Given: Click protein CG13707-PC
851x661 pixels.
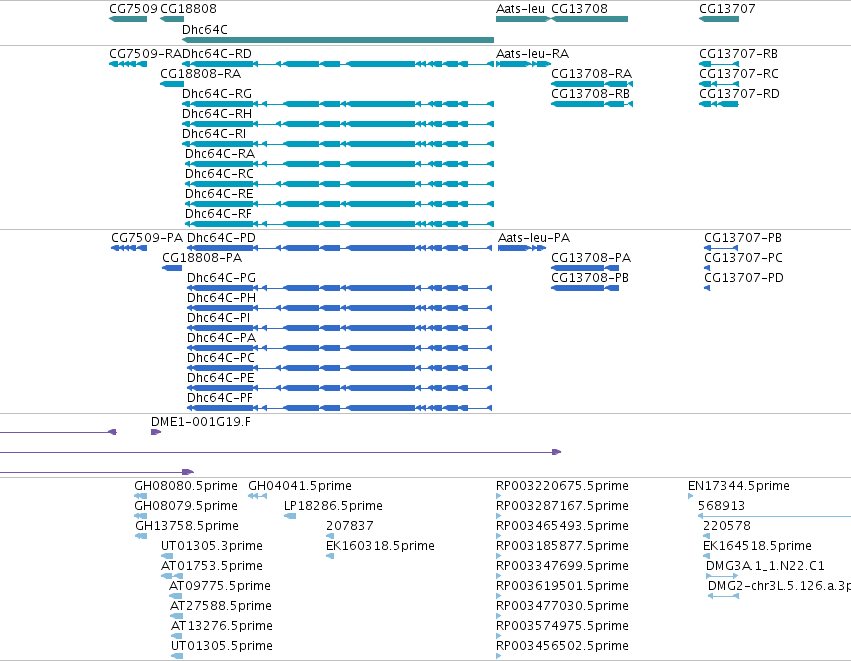Looking at the screenshot, I should [x=744, y=258].
